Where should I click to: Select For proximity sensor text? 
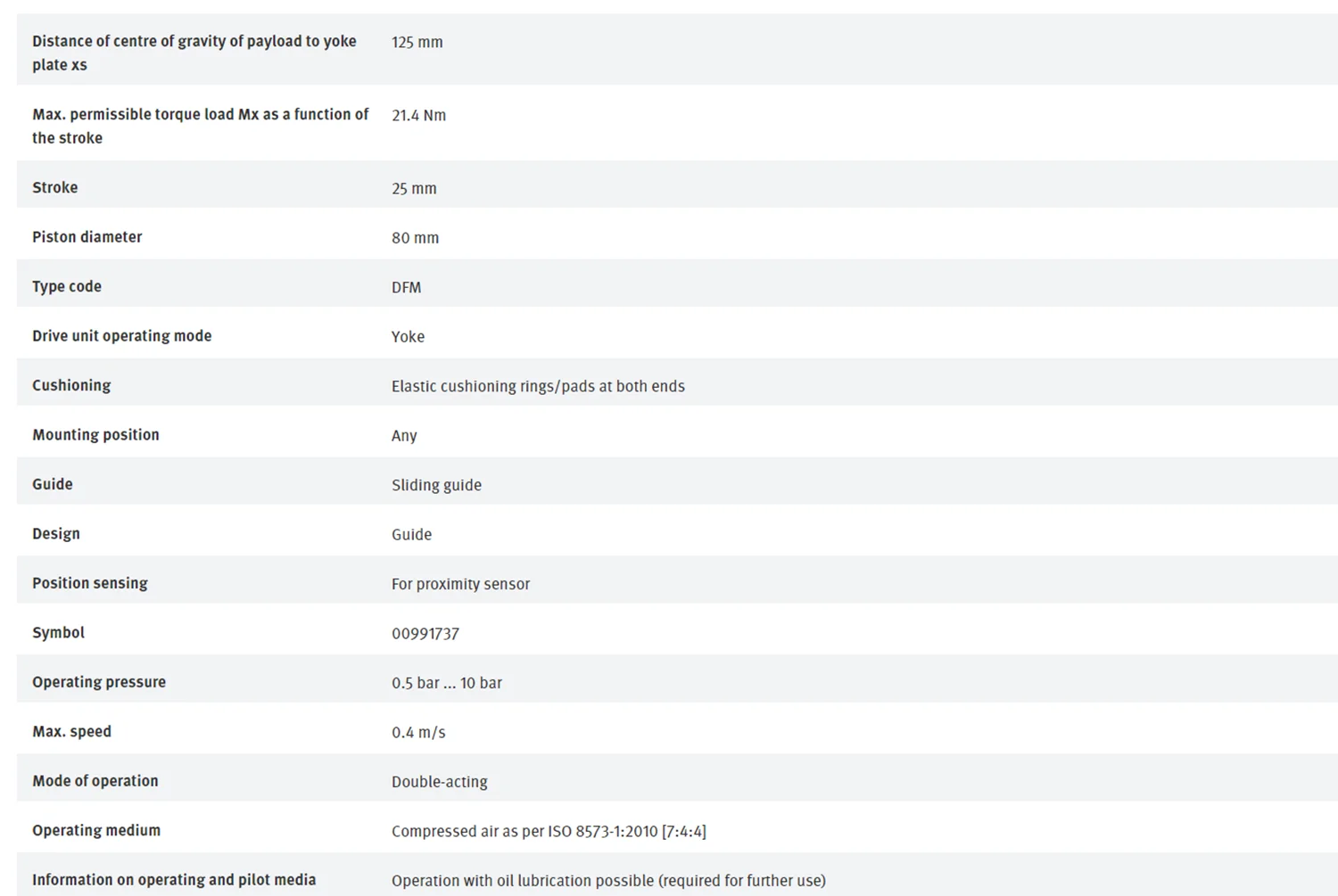coord(460,584)
